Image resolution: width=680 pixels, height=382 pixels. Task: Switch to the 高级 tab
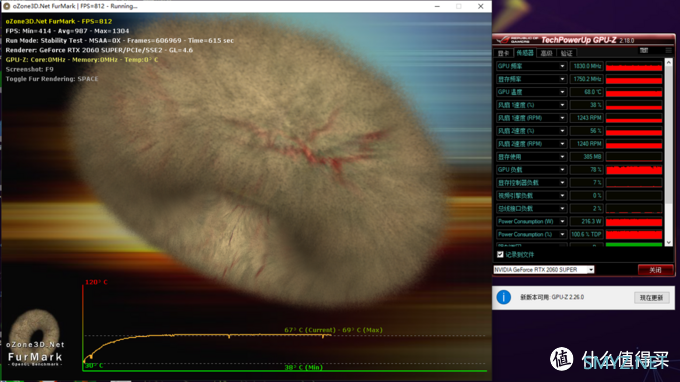pos(546,53)
